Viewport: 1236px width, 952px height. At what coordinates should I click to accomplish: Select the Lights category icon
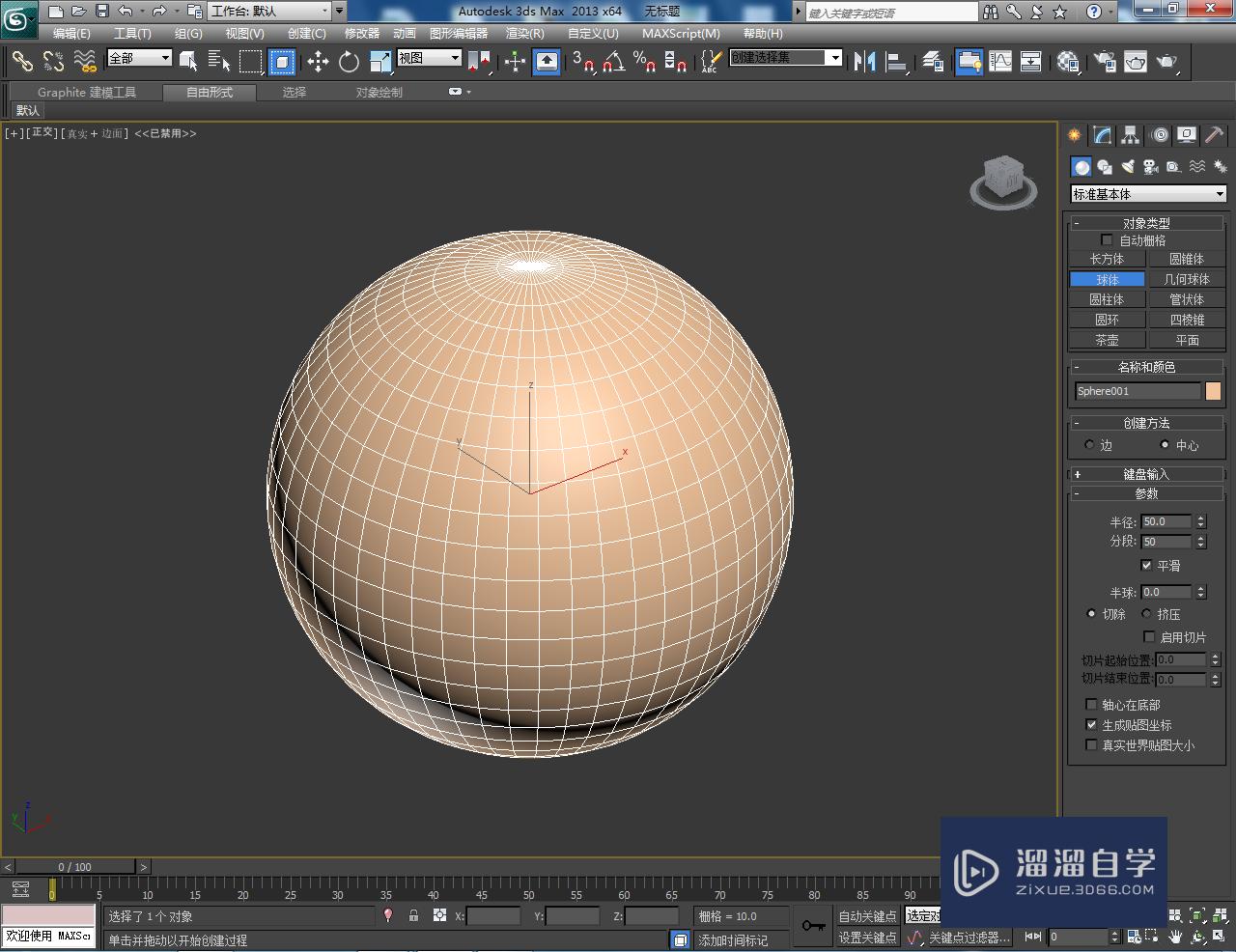coord(1128,167)
